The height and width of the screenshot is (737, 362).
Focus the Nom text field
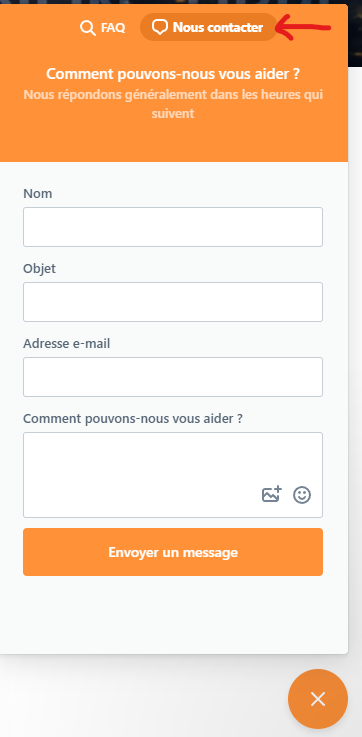click(173, 227)
